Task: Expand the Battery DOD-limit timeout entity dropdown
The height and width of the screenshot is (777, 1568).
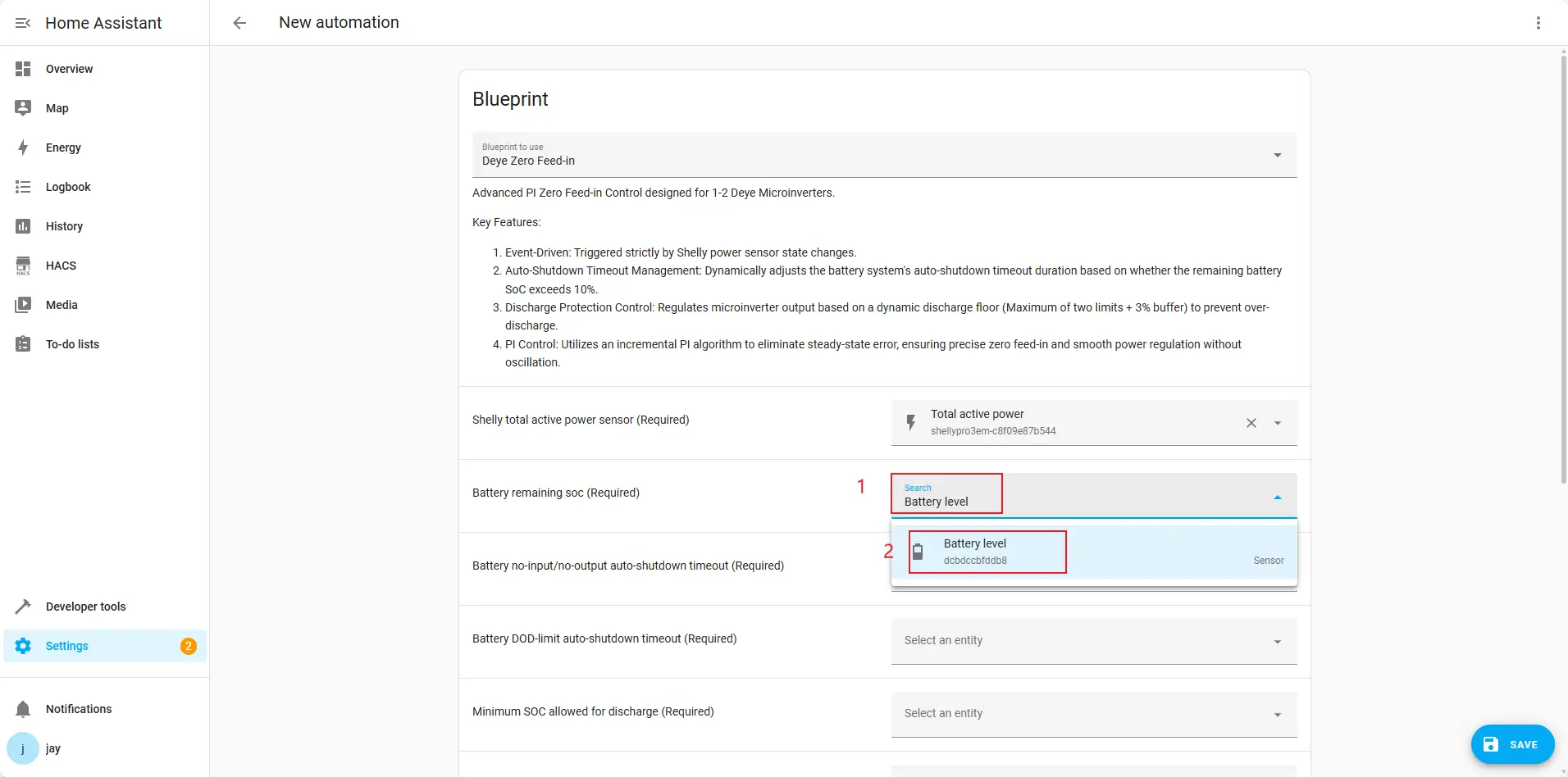Action: [1276, 642]
